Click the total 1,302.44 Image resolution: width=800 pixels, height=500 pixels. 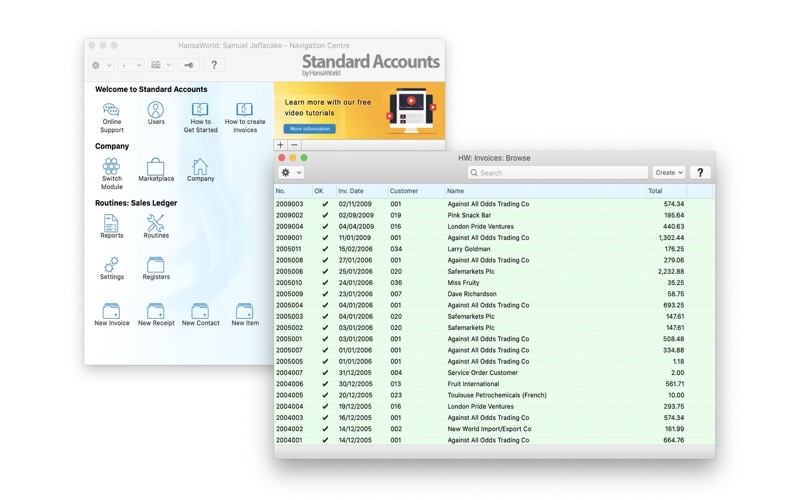click(x=671, y=238)
